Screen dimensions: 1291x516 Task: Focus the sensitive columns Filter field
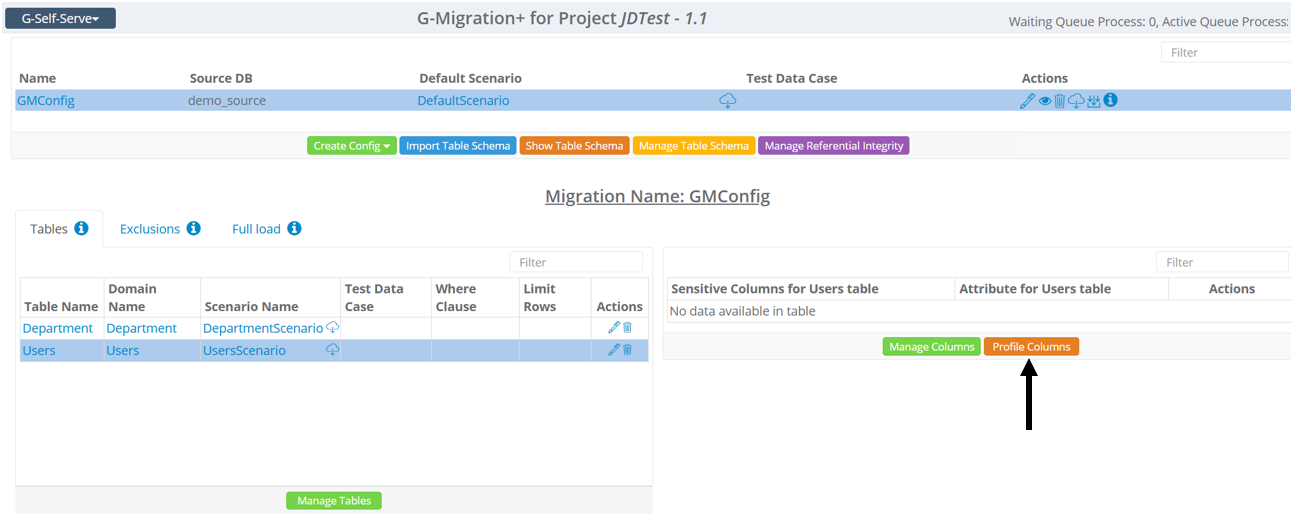(1223, 262)
